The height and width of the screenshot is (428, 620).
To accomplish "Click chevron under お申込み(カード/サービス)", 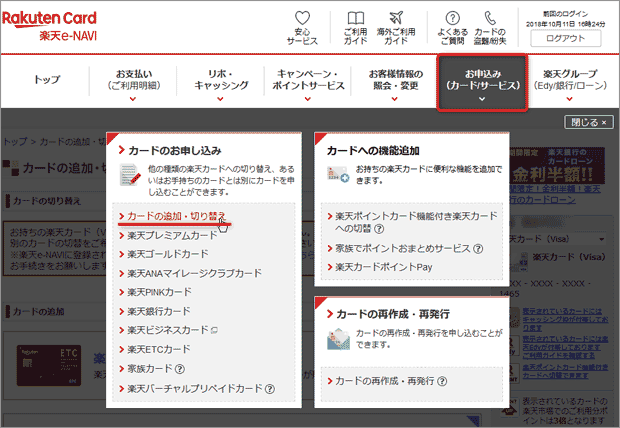I will point(482,99).
